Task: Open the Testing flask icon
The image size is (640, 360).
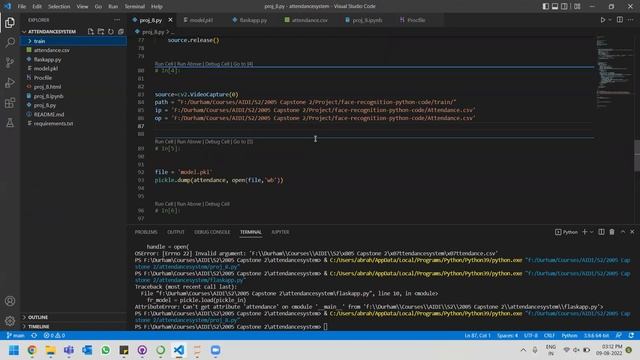Action: pos(10,122)
